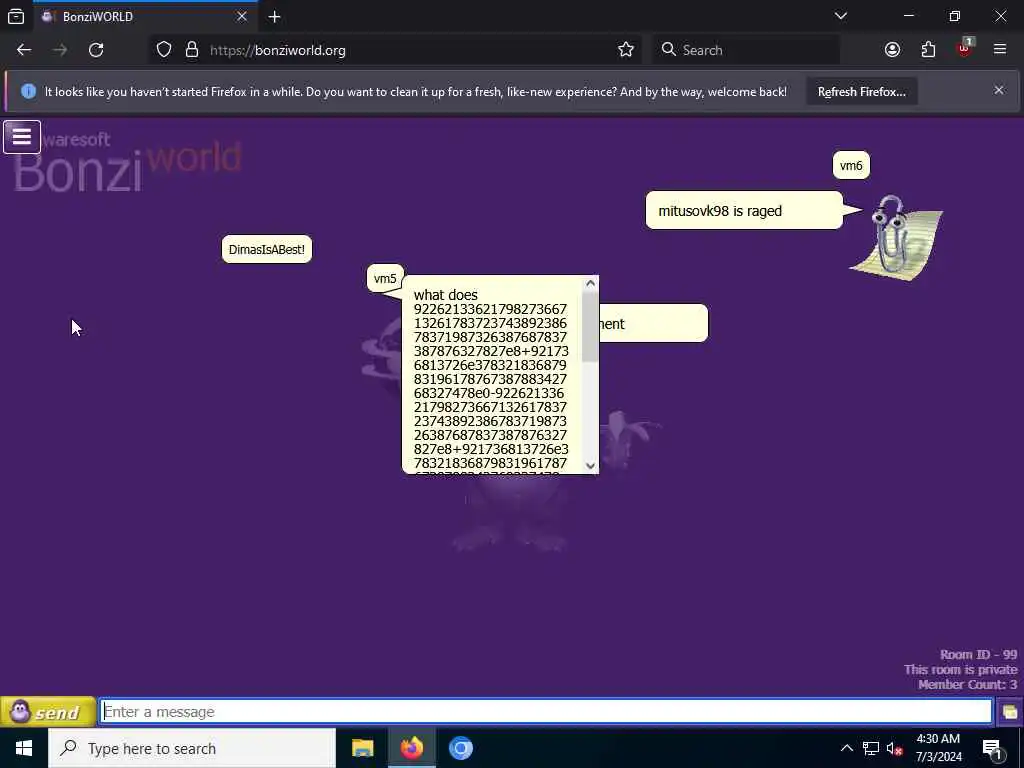Viewport: 1024px width, 768px height.
Task: Open a new tab with the plus
Action: click(x=274, y=17)
